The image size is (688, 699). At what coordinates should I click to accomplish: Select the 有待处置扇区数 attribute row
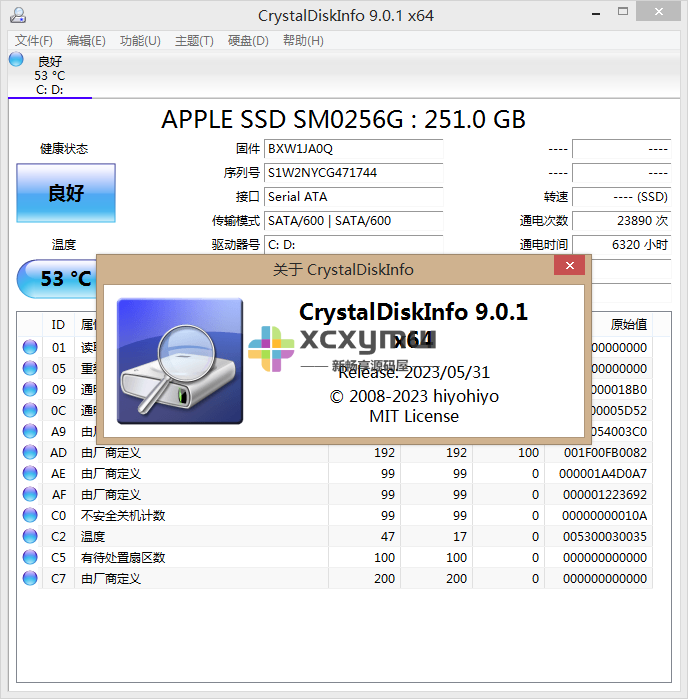pos(335,557)
